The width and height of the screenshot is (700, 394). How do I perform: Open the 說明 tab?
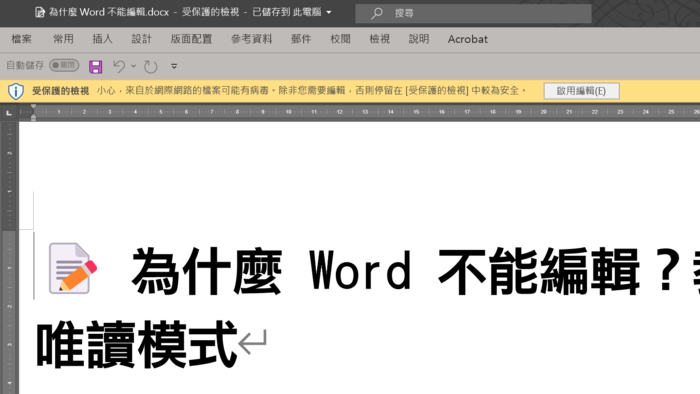(x=419, y=39)
